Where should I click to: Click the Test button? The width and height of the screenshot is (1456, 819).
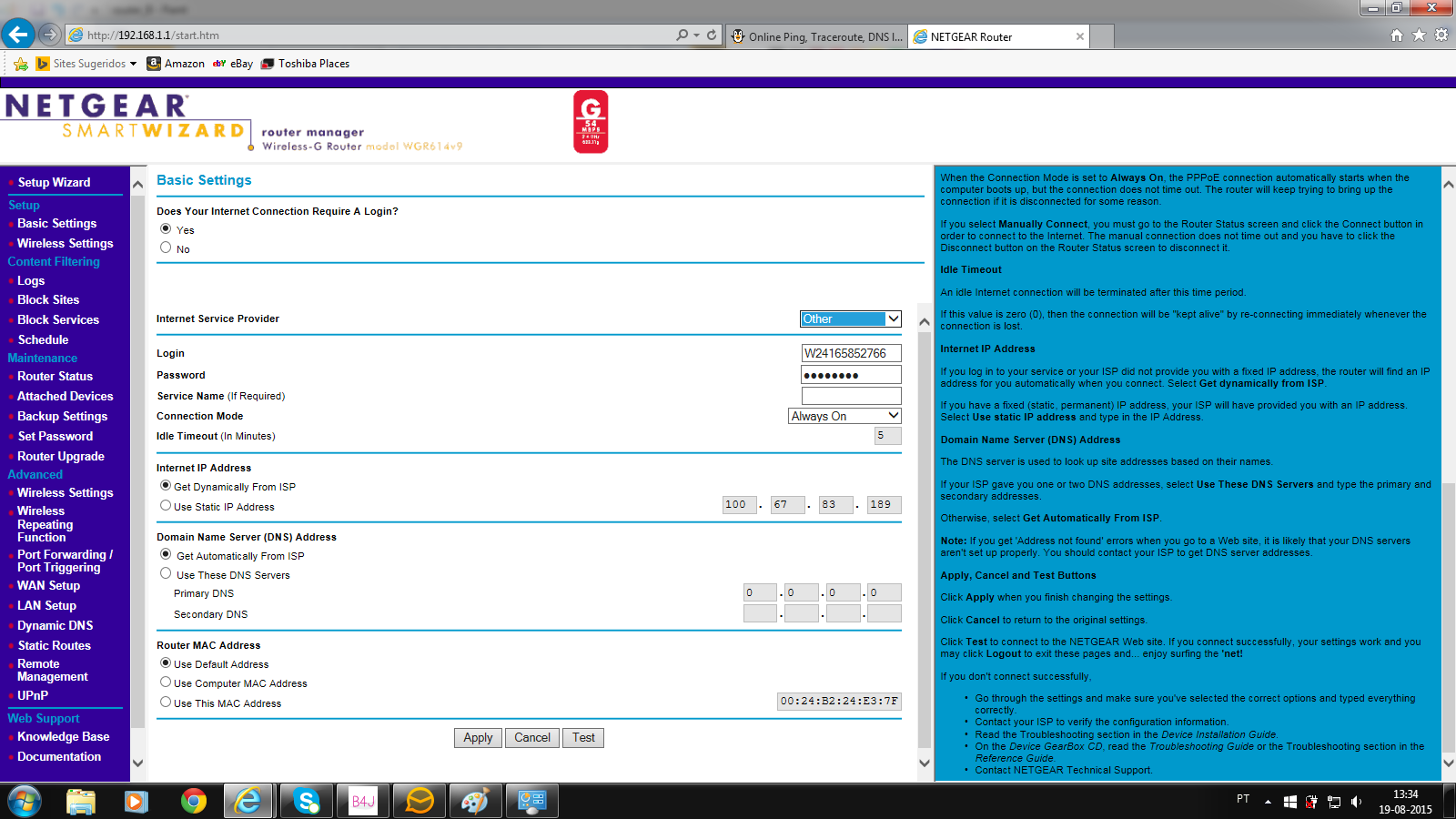pos(583,738)
